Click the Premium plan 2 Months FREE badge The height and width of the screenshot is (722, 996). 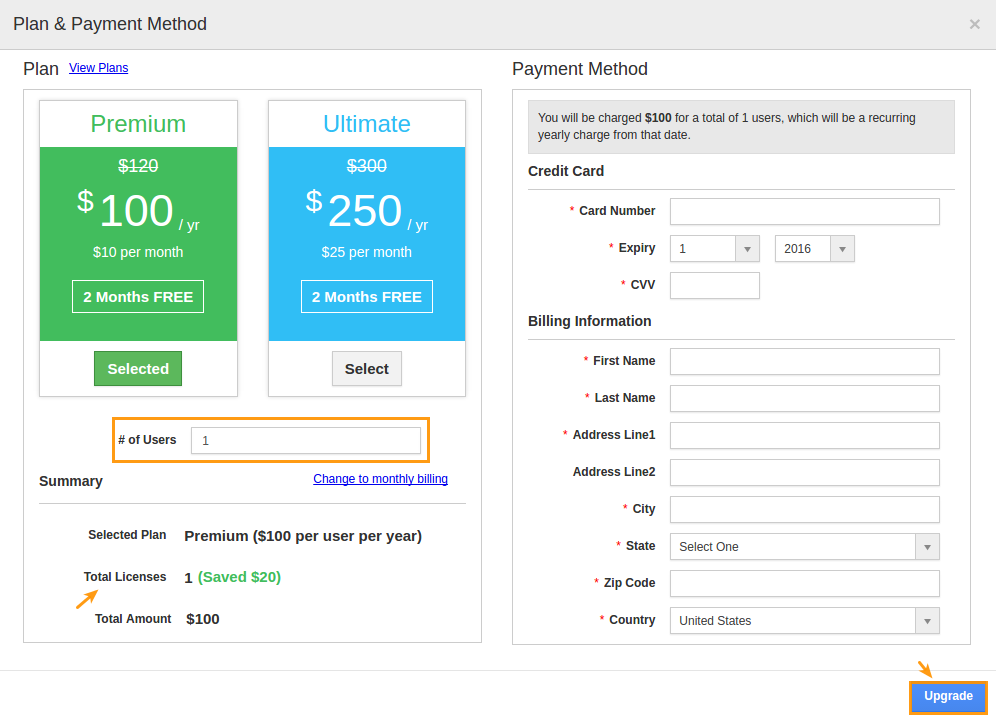(138, 297)
